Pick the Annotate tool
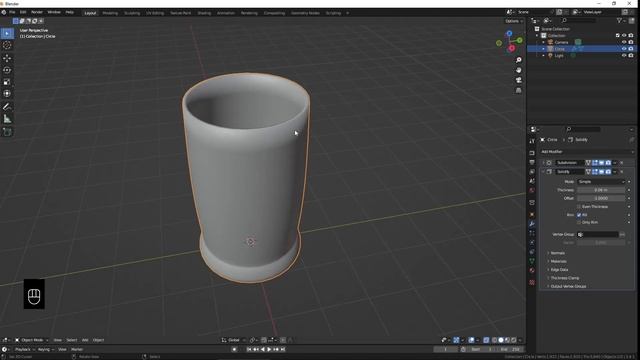This screenshot has height=360, width=640. 7,107
